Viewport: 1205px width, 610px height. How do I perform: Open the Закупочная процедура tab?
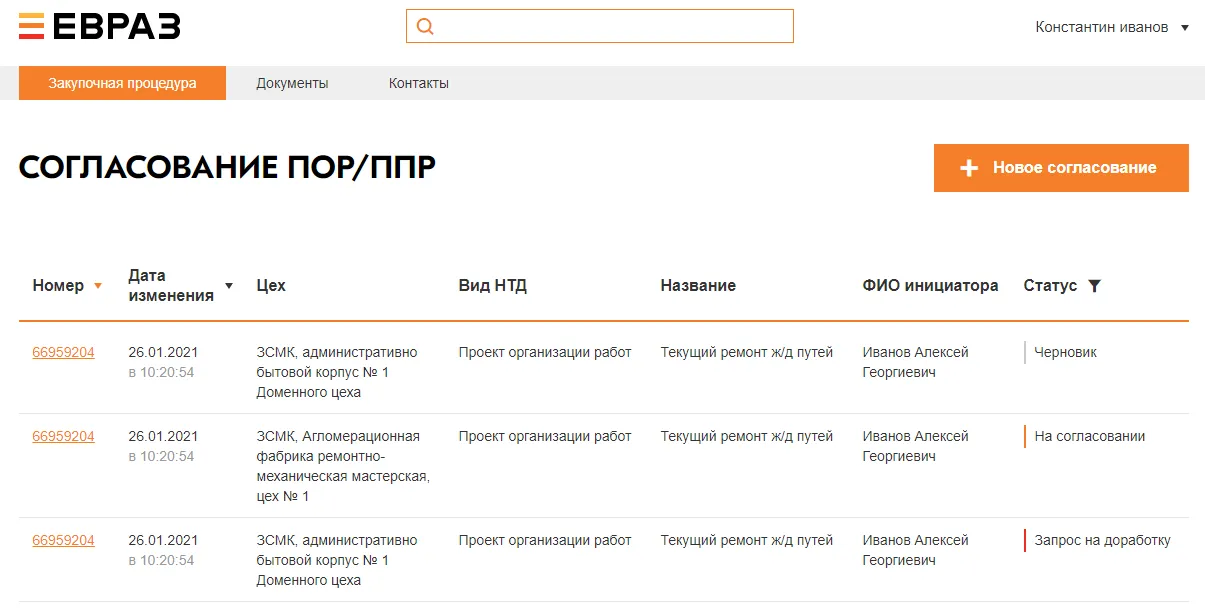(122, 83)
